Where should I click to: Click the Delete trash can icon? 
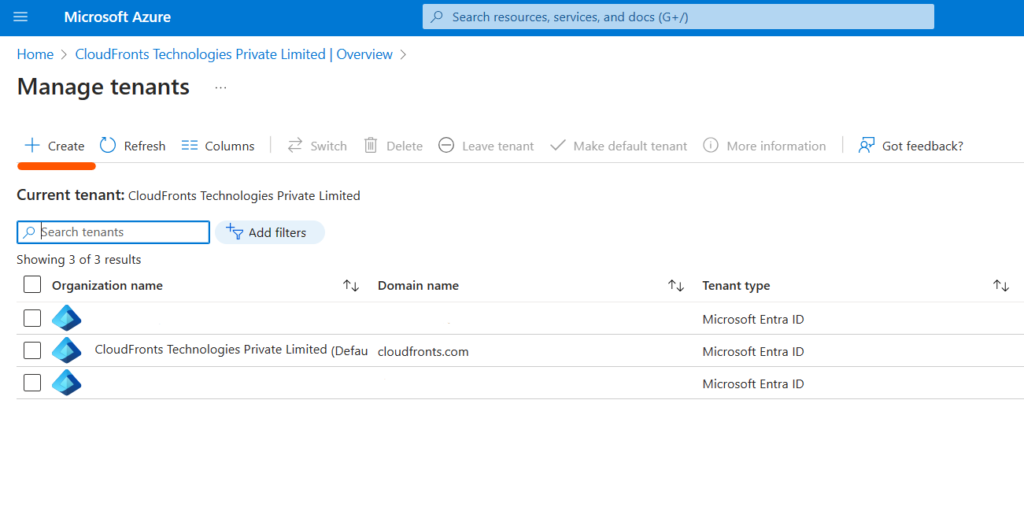(x=370, y=145)
